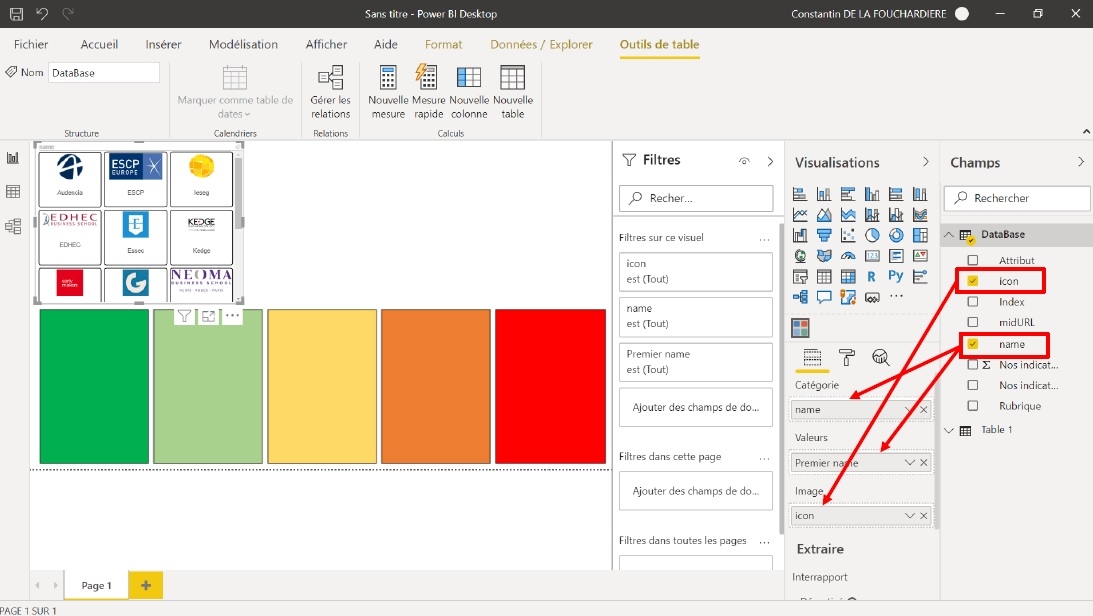Choose the treemap visualization icon
This screenshot has width=1093, height=616.
[920, 236]
